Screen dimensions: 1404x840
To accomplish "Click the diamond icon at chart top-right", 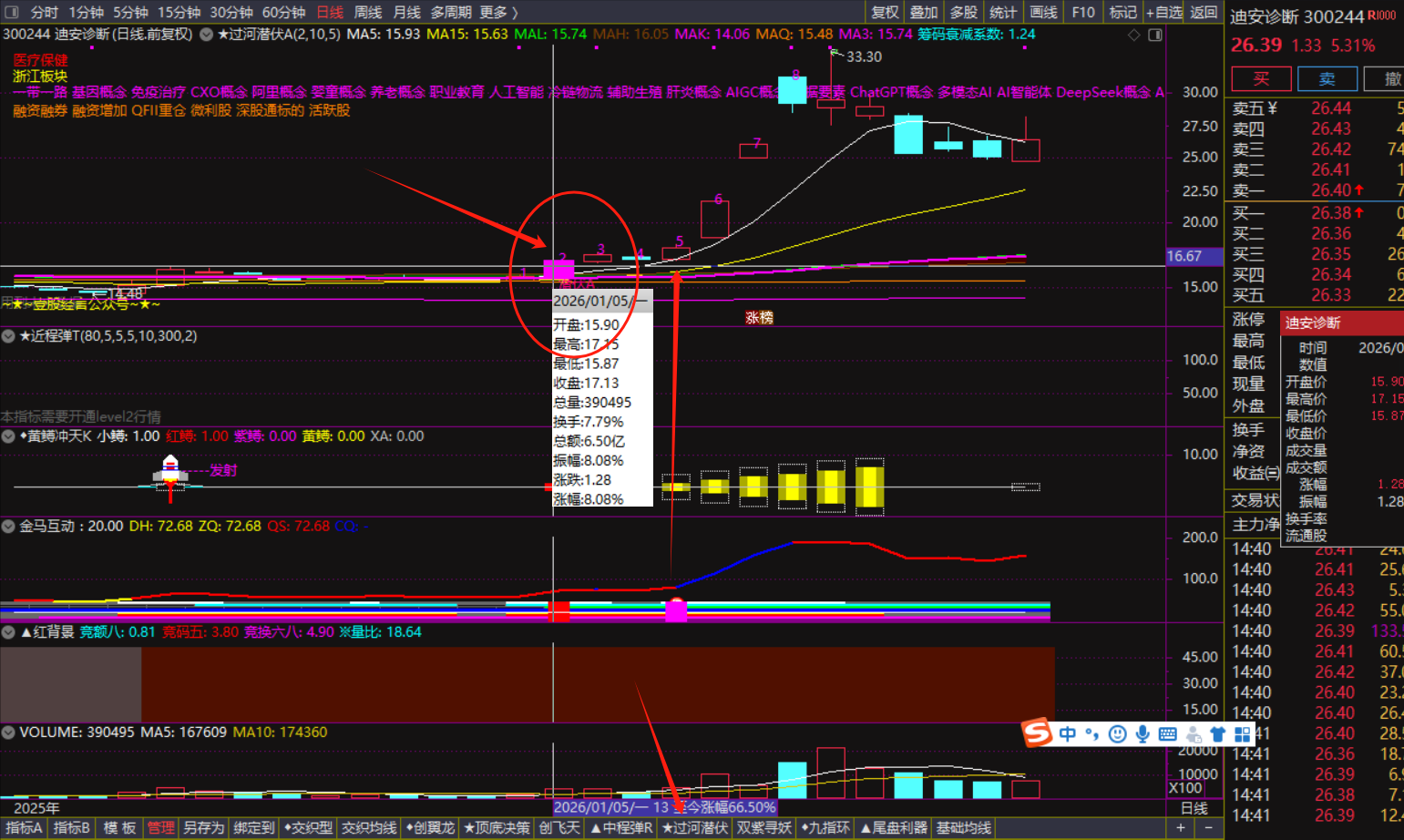I will (x=1134, y=35).
